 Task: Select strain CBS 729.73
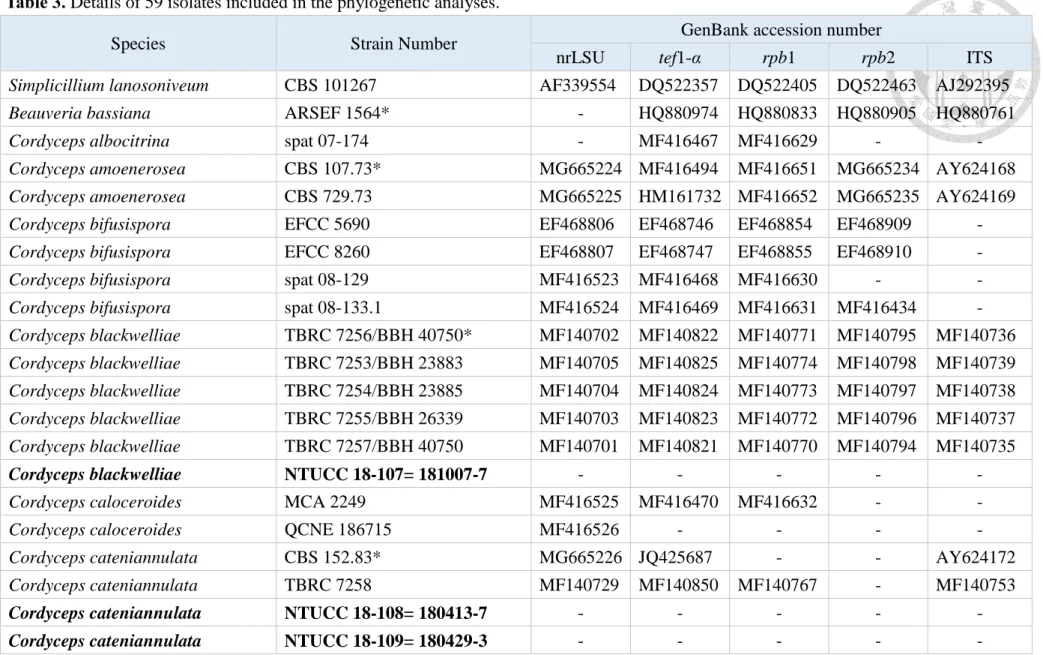[328, 197]
